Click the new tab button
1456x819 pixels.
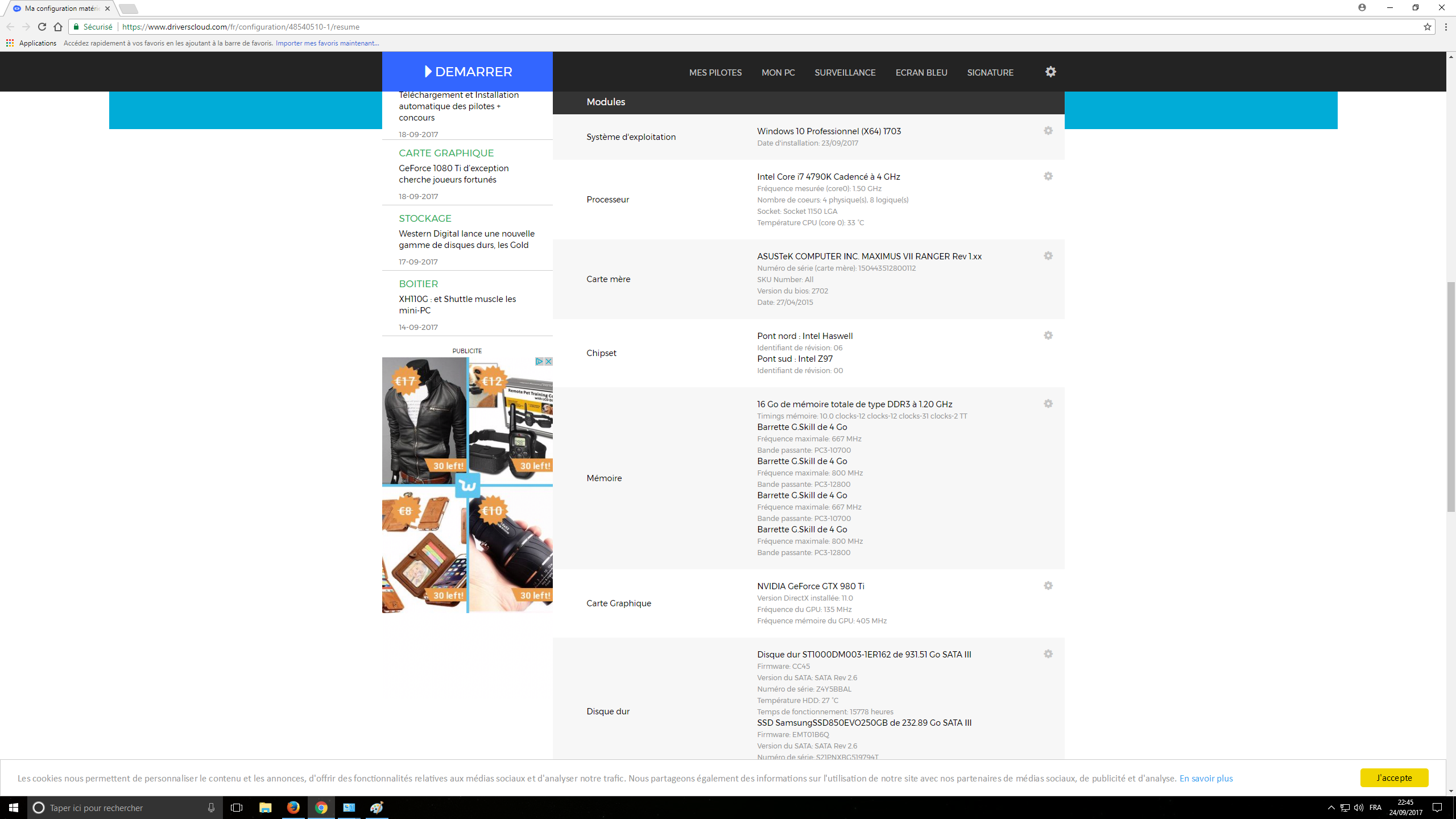coord(129,9)
